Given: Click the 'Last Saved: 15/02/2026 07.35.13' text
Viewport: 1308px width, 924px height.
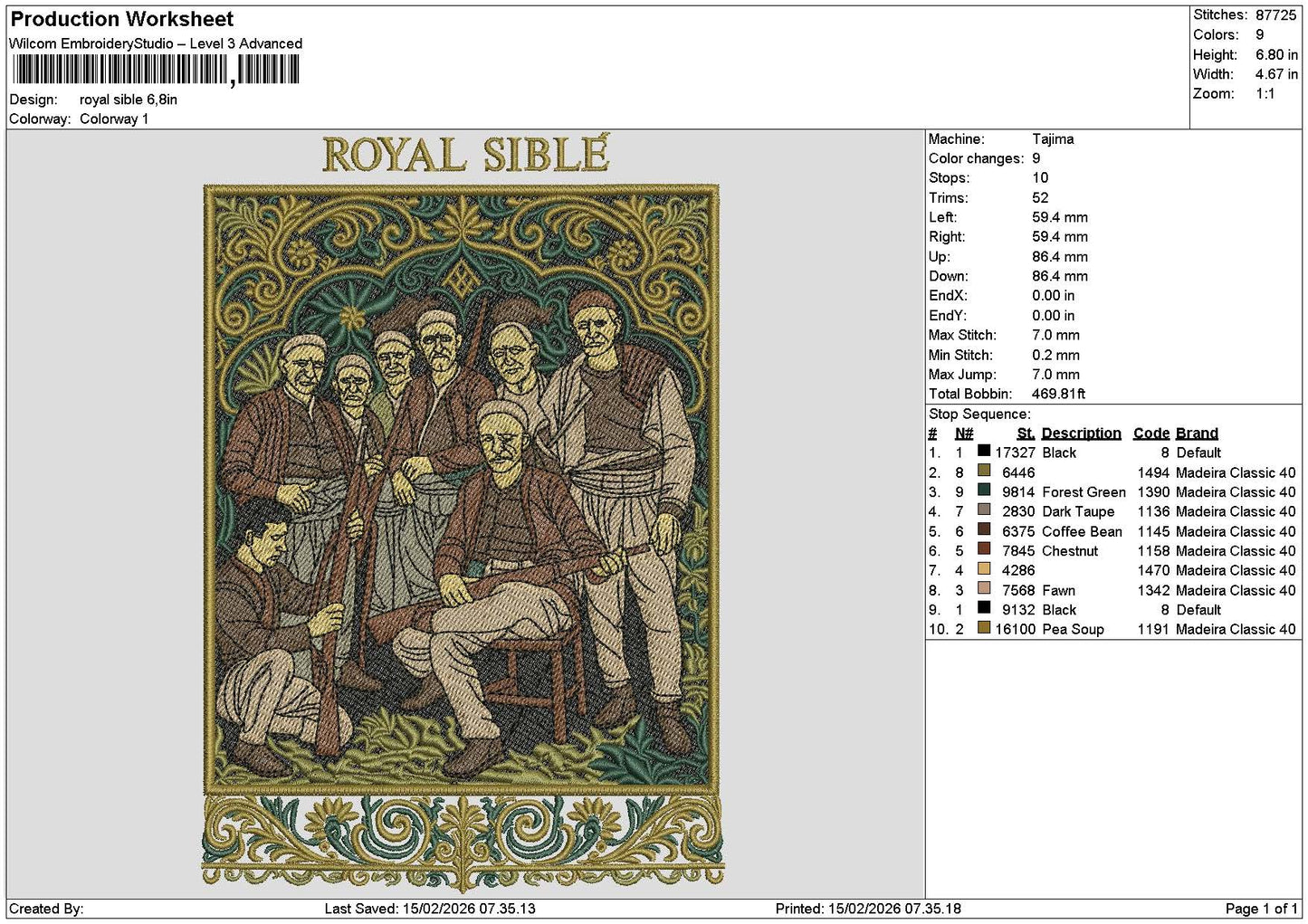Looking at the screenshot, I should pos(430,909).
